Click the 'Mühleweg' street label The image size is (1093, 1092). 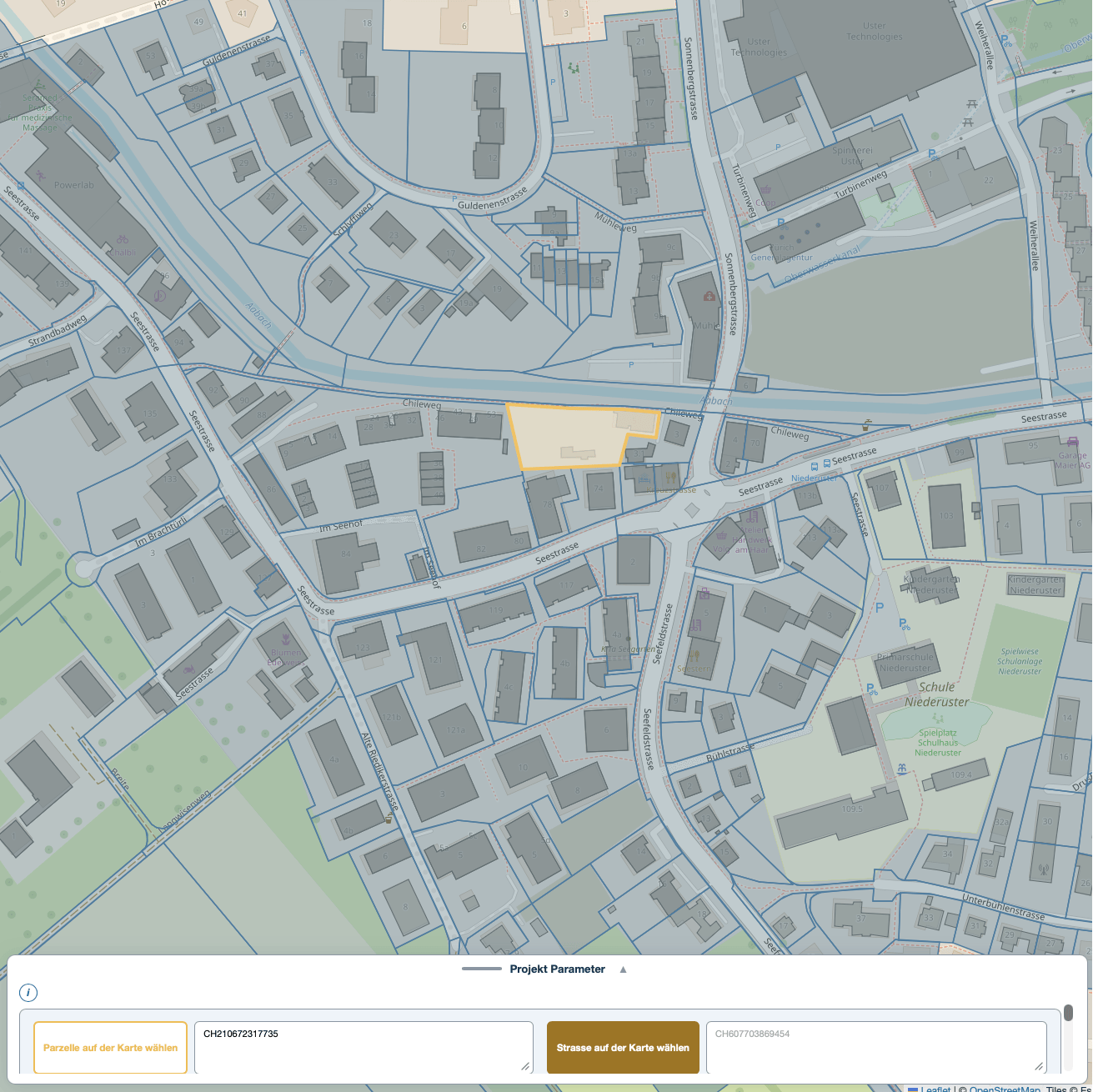point(615,222)
